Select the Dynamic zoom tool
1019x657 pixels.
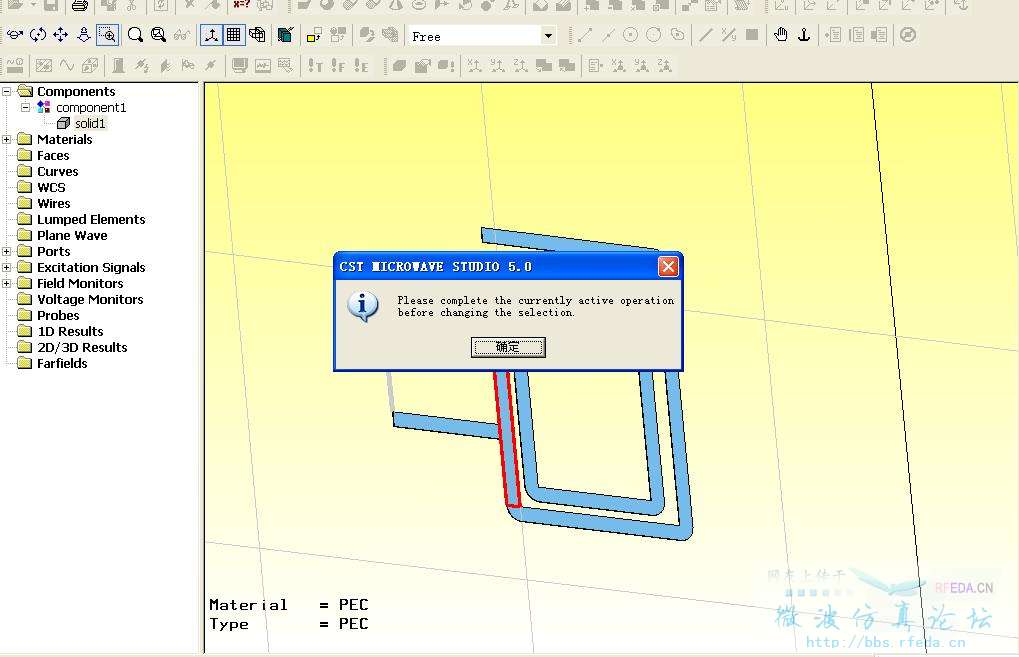tap(84, 35)
